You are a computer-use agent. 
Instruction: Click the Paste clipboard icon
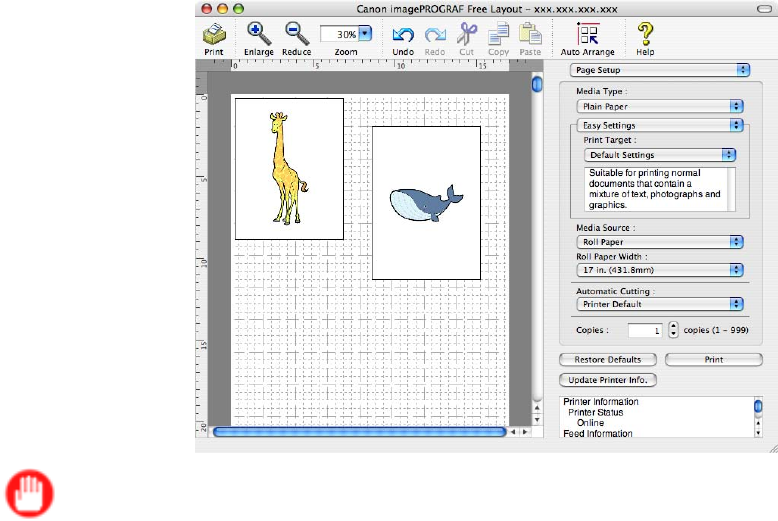pyautogui.click(x=530, y=34)
